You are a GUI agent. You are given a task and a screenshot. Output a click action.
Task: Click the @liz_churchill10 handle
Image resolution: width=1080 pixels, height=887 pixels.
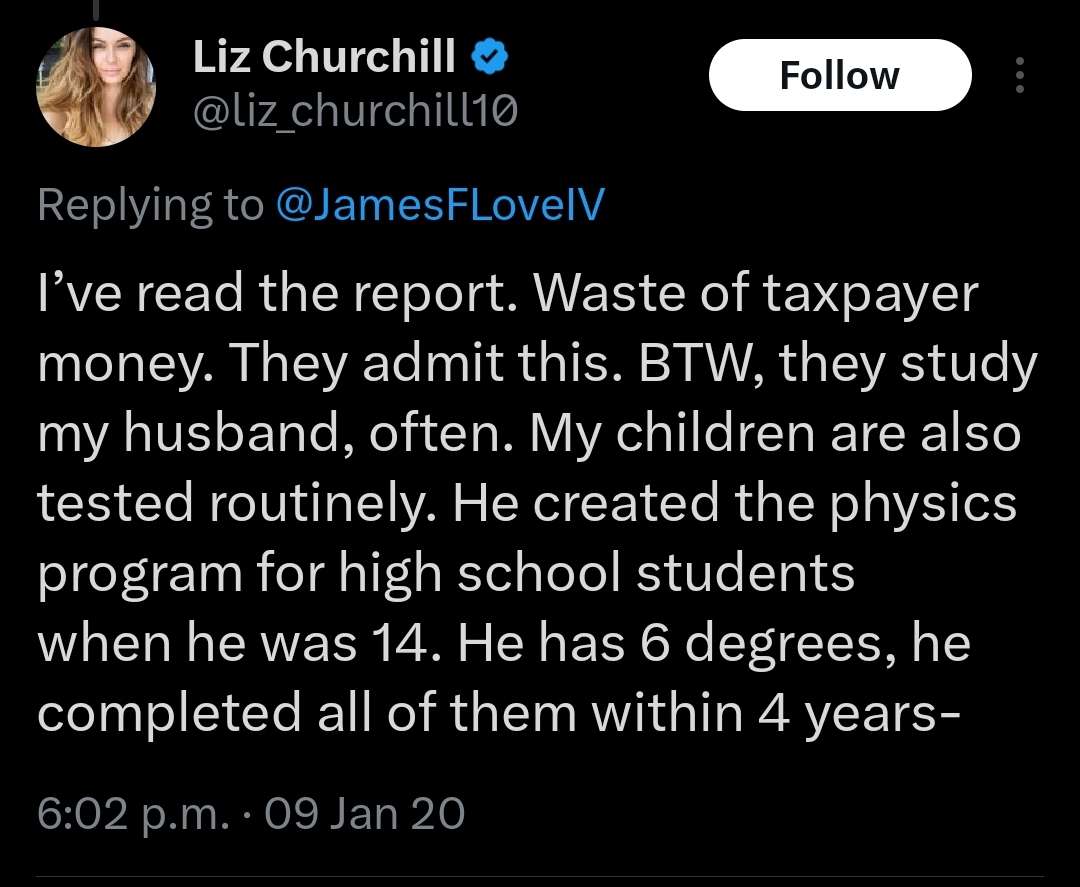[x=355, y=111]
